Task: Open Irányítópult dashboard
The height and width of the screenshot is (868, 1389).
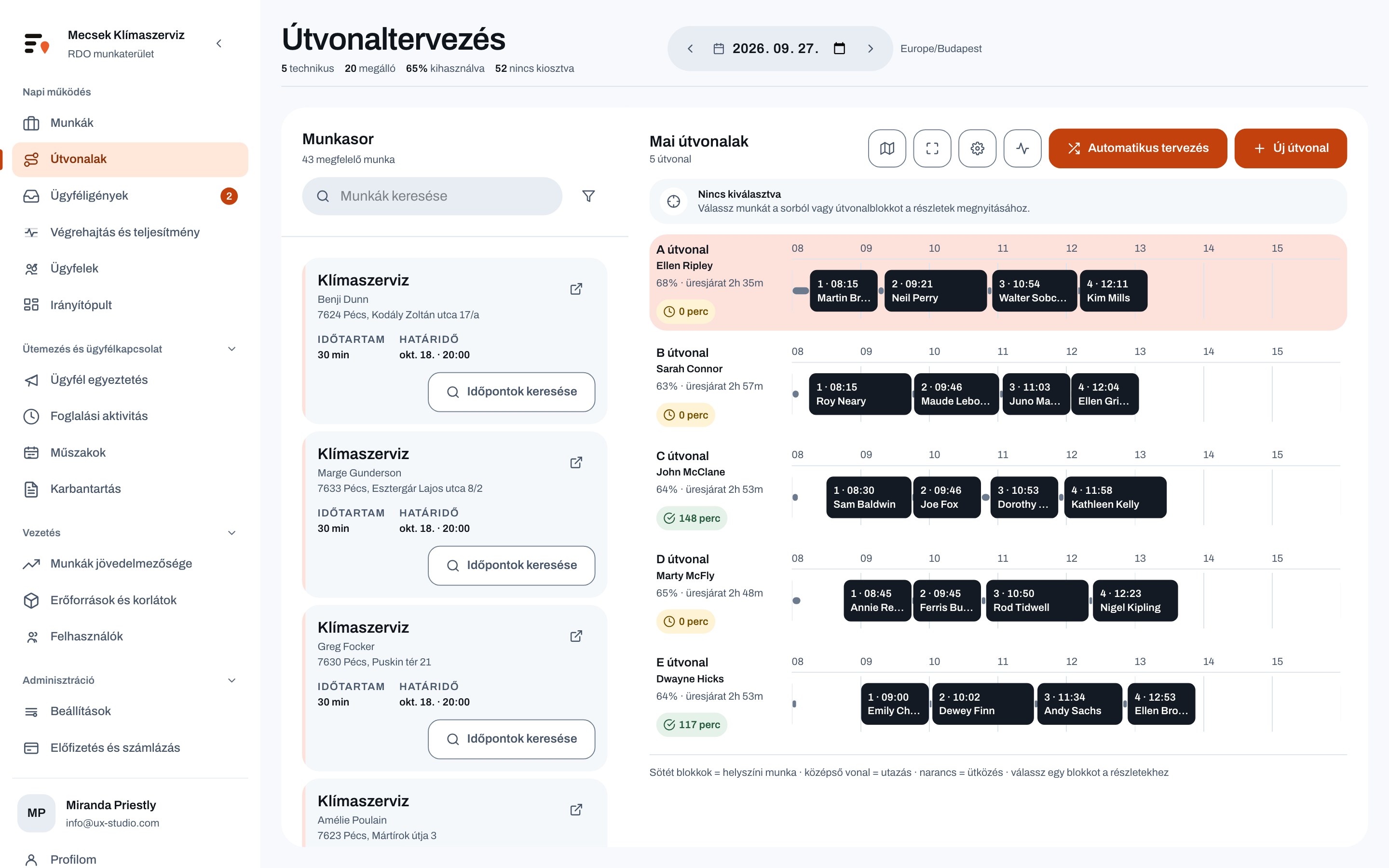Action: (x=130, y=305)
